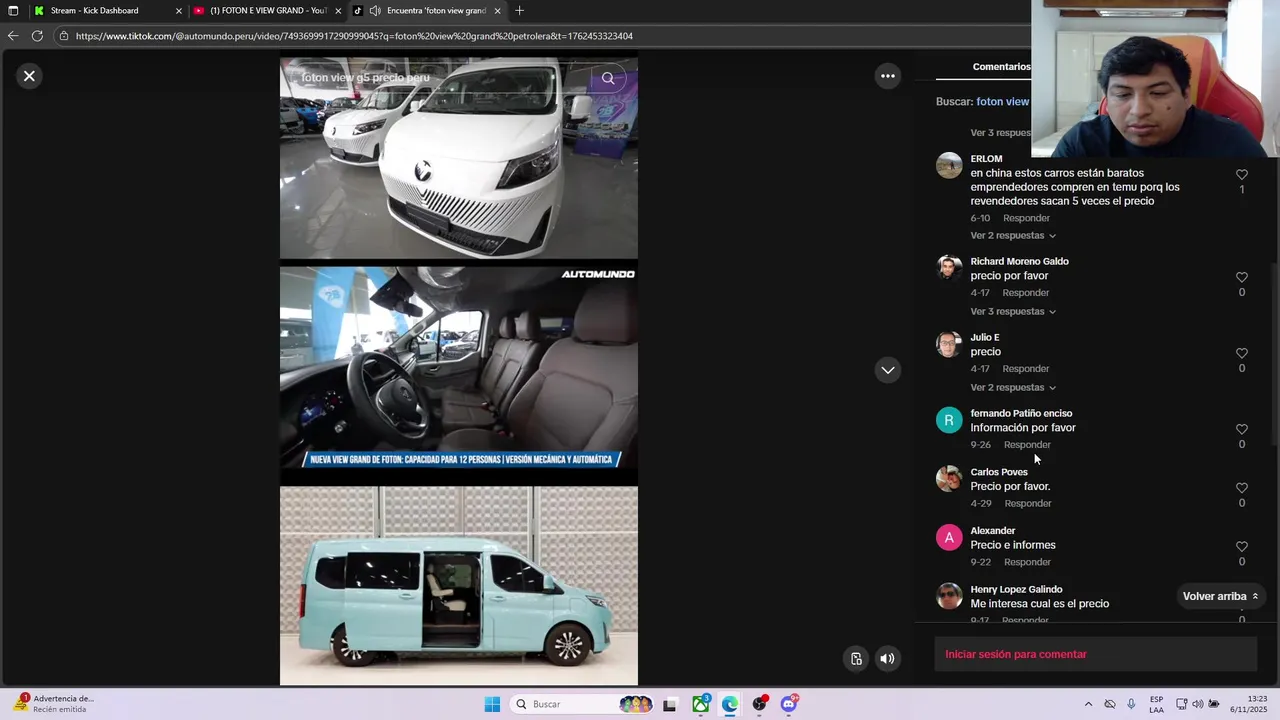Open the 'foton view' search link

coord(1002,102)
